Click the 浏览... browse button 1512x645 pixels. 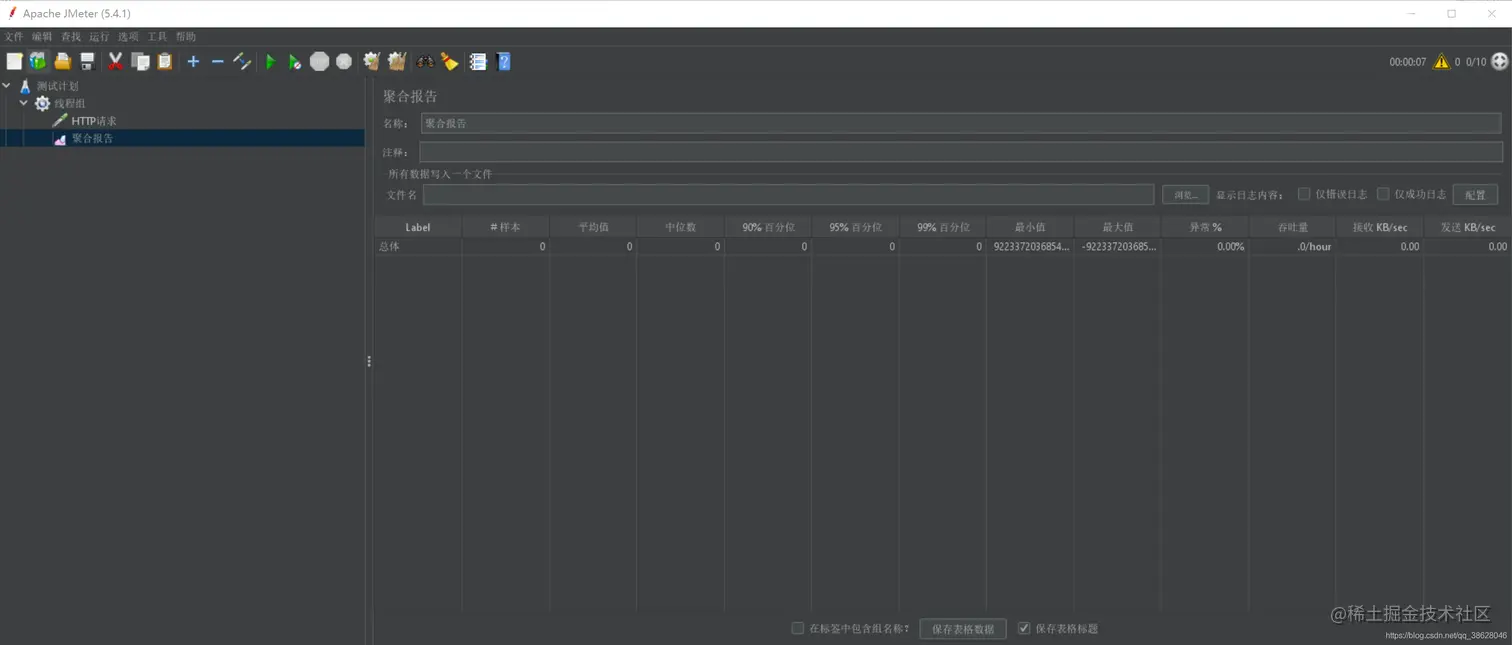click(x=1185, y=195)
